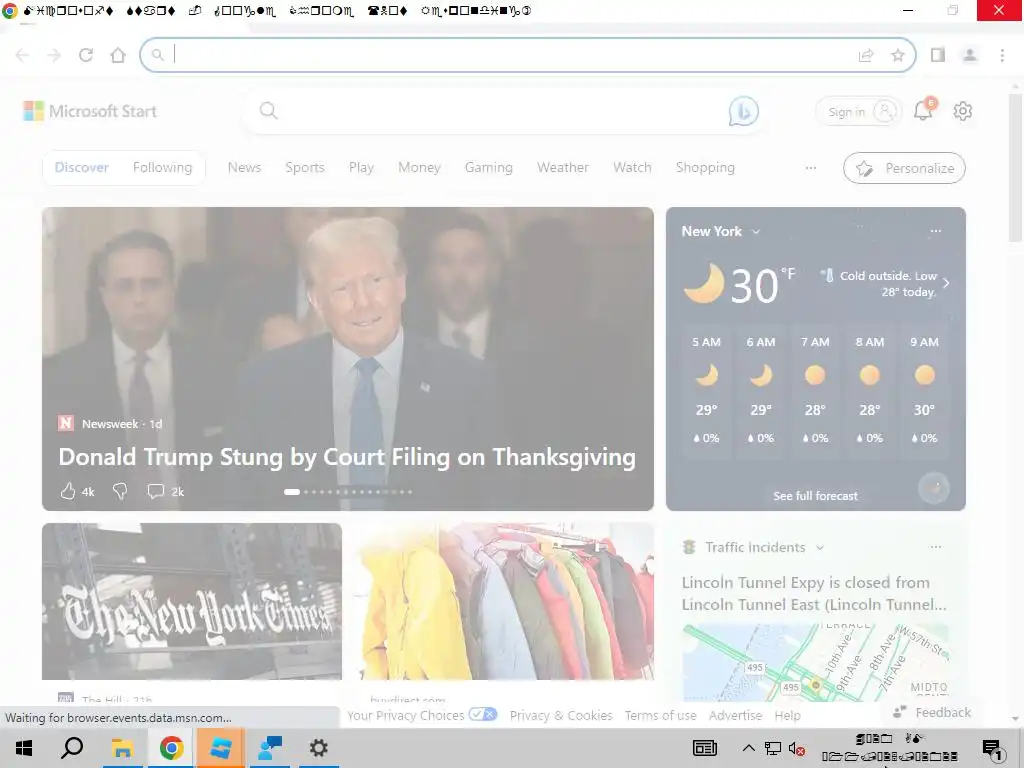Click the Help footer link

click(788, 715)
